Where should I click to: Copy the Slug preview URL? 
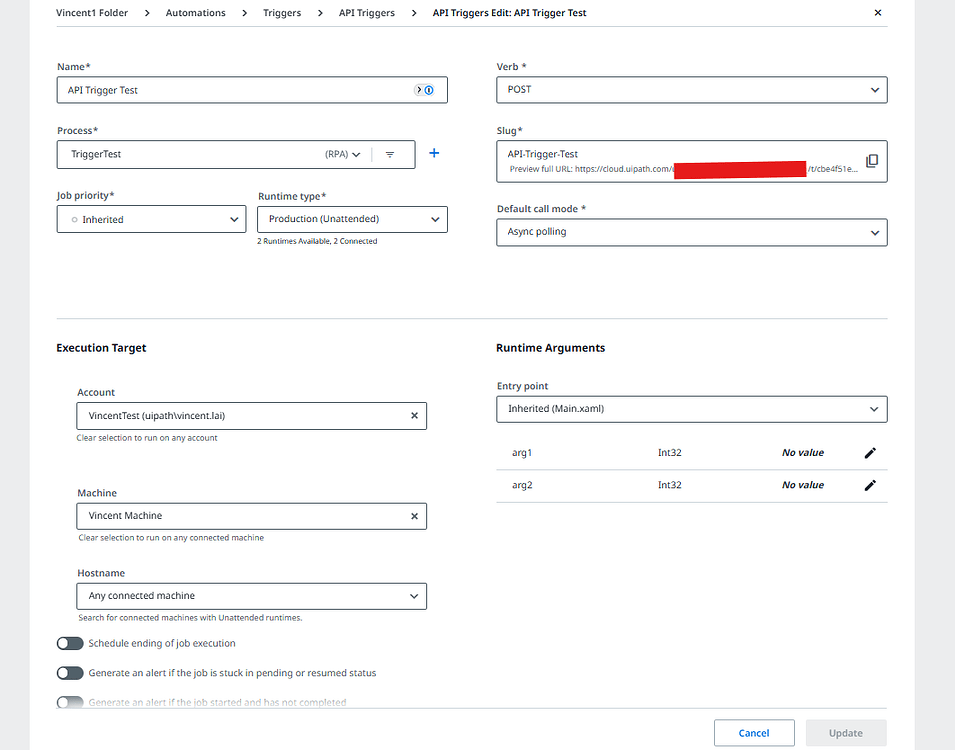click(872, 160)
